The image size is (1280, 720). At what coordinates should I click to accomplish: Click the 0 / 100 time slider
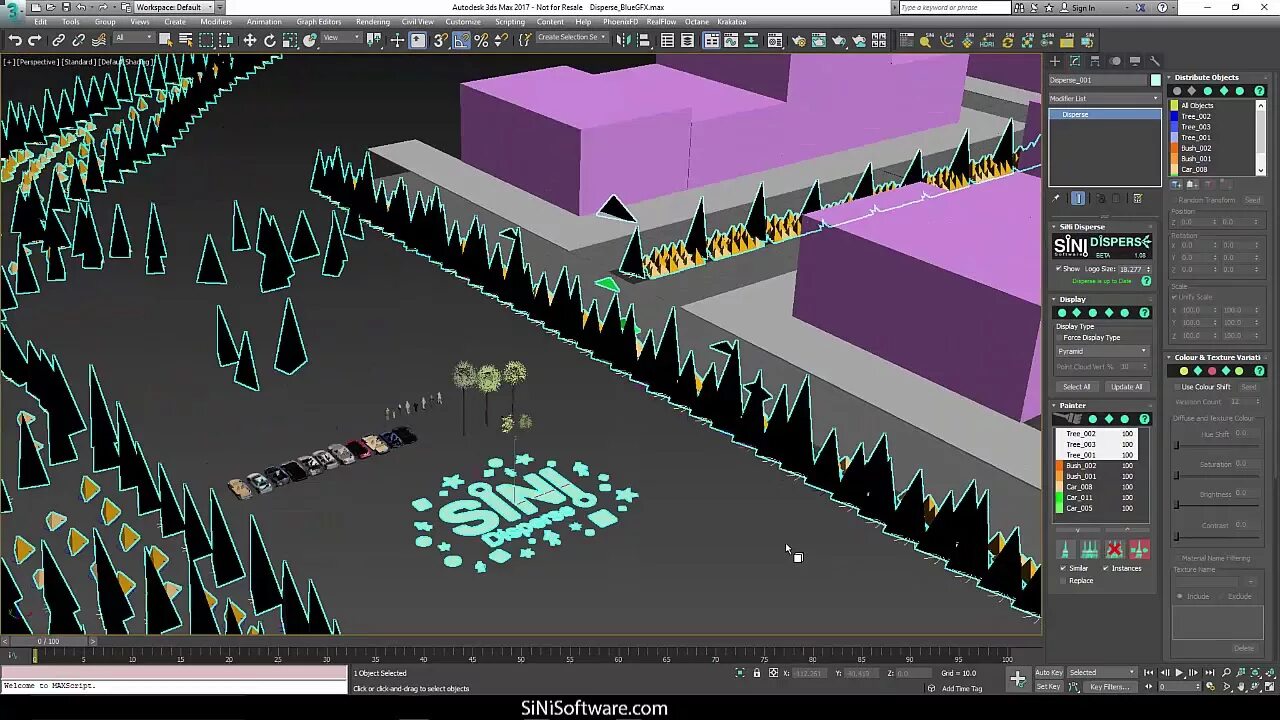[x=48, y=641]
